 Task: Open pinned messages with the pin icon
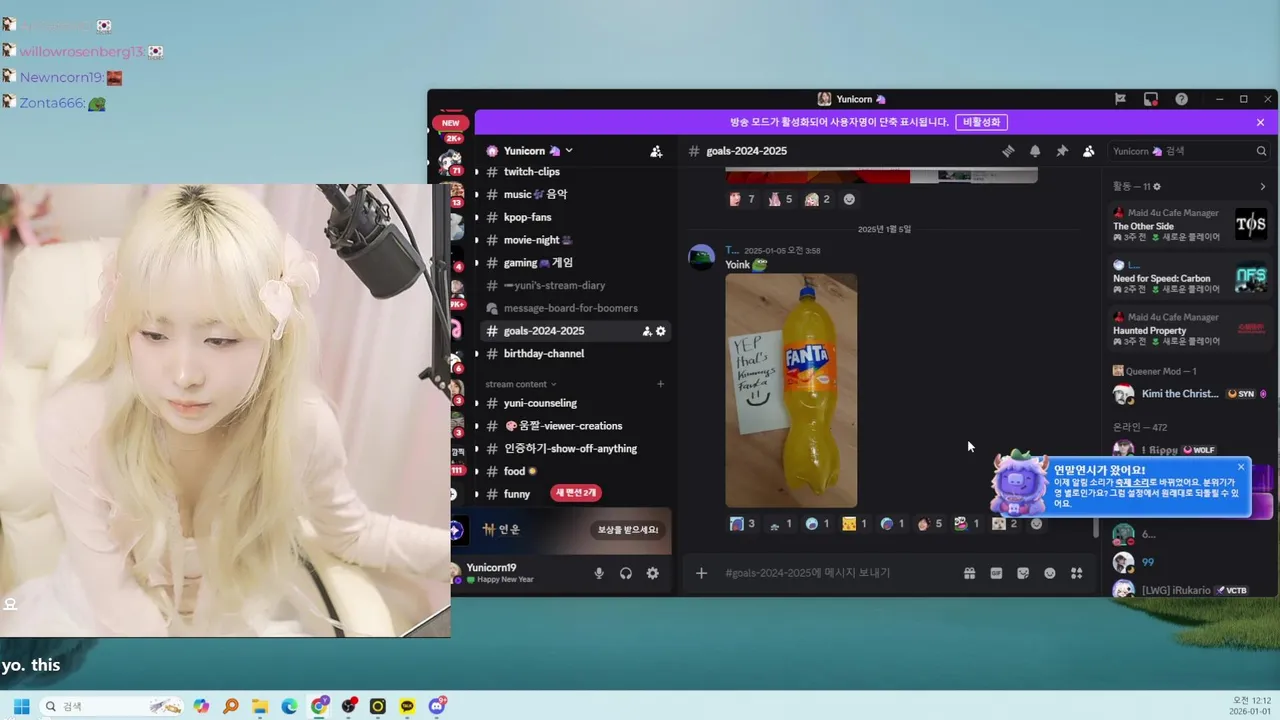[1062, 151]
